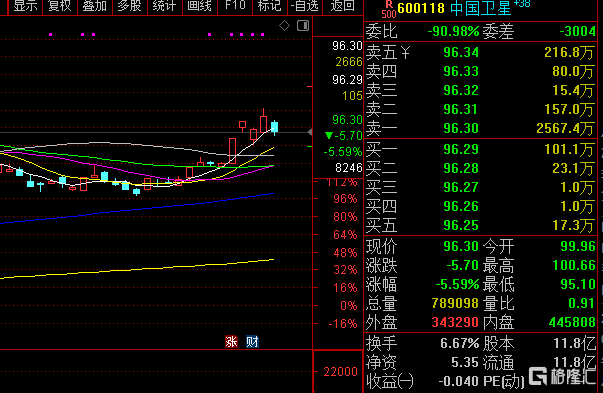Click the 96% scale label on axis
Screen dimensions: 603x393
(345, 199)
